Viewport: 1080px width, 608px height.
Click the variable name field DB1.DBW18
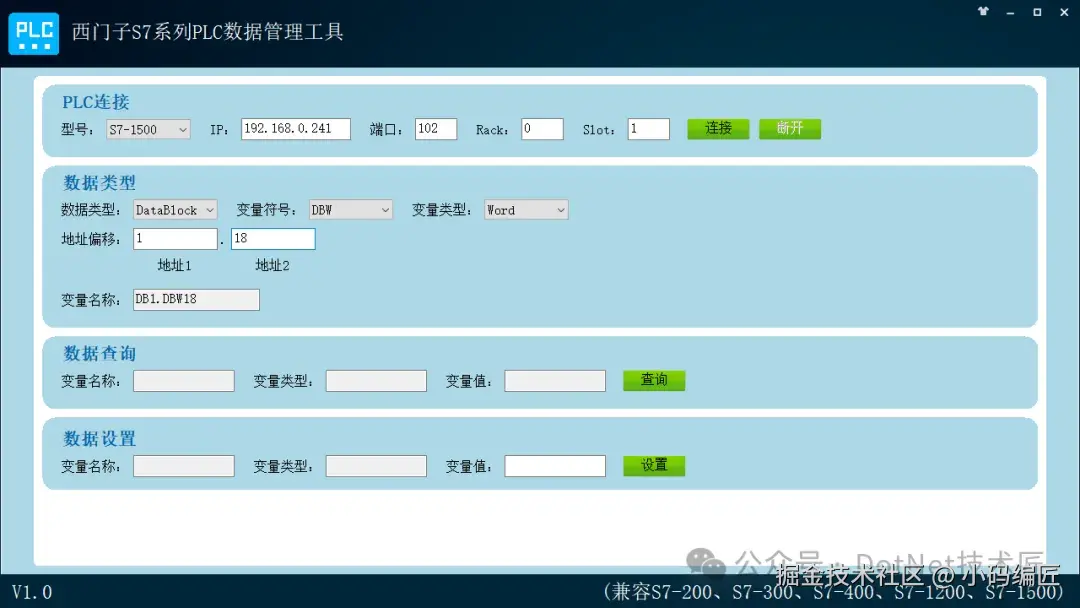point(196,300)
